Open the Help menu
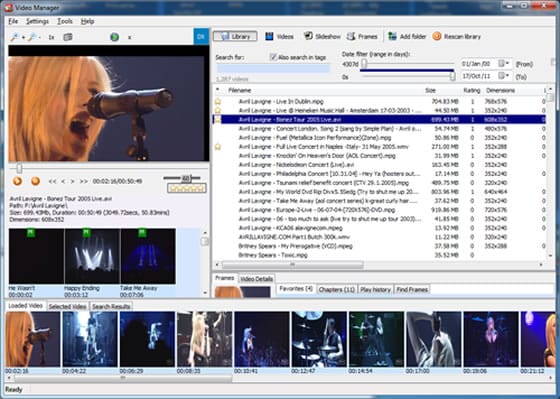 [x=88, y=21]
